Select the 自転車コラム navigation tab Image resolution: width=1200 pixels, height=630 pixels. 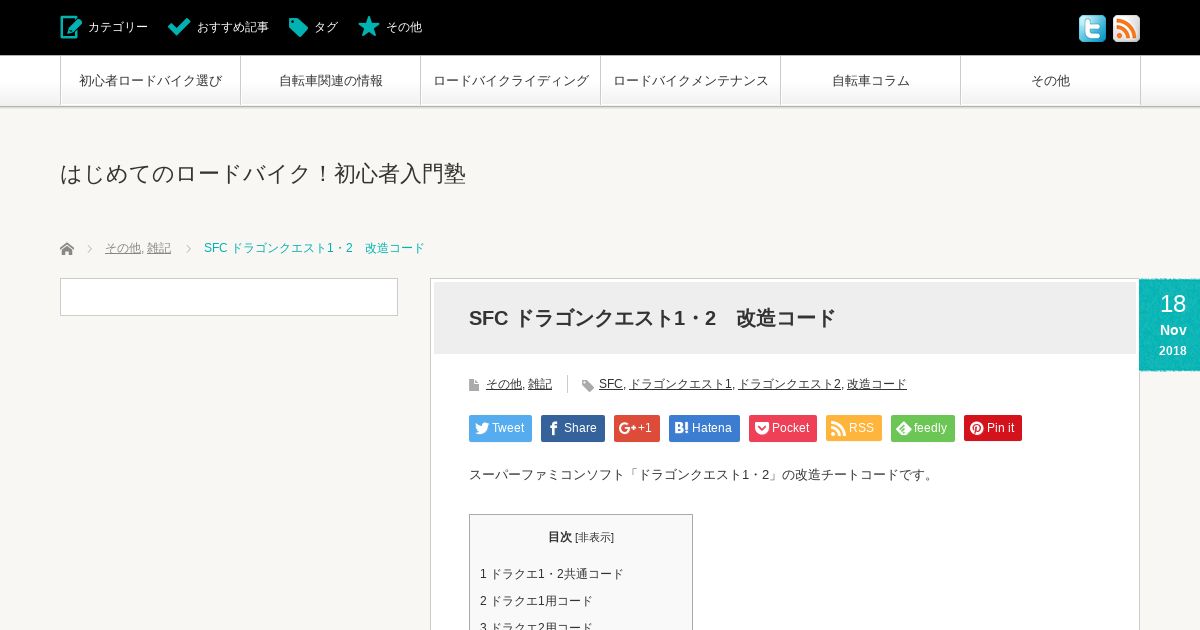click(870, 81)
